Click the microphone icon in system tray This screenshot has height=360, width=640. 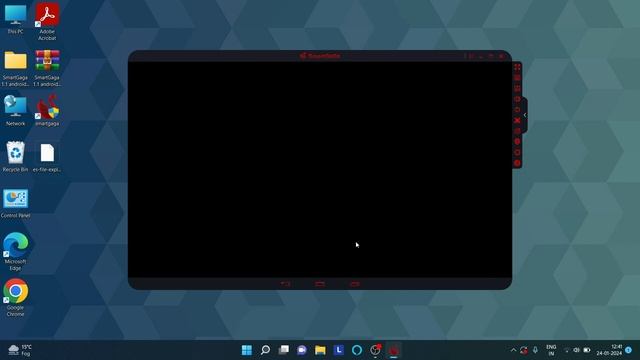[535, 350]
